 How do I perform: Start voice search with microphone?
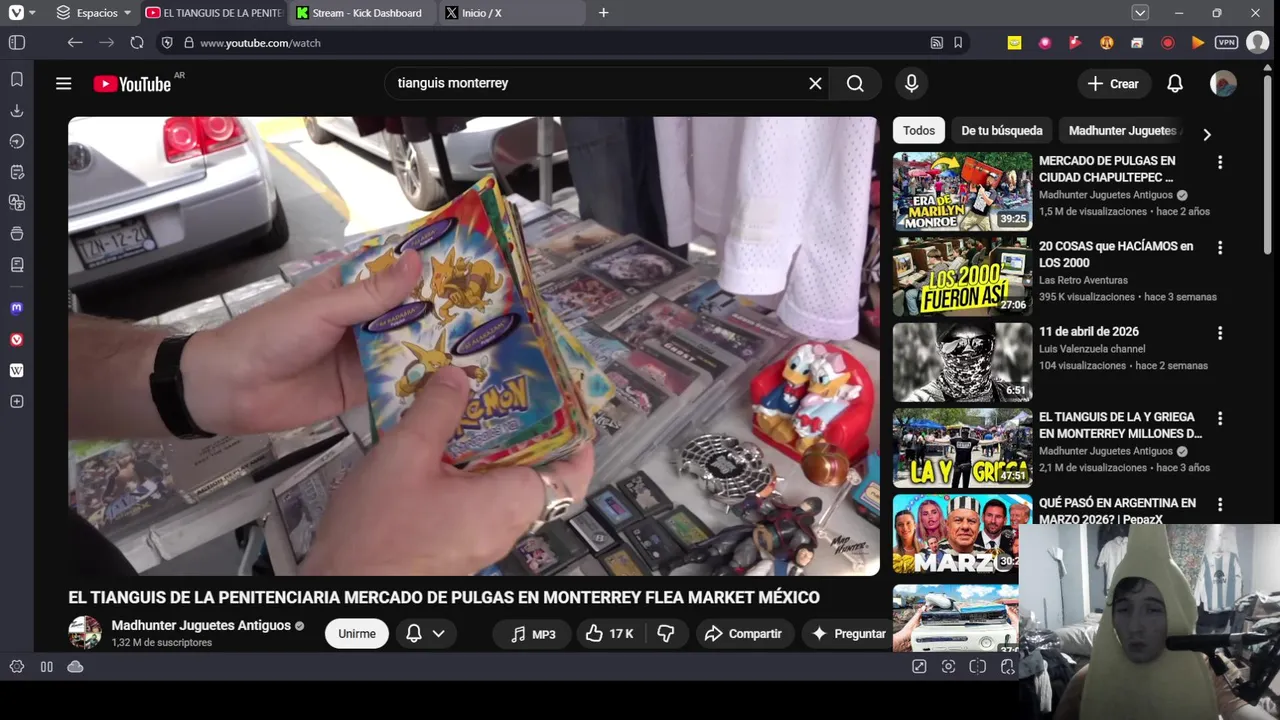[911, 84]
